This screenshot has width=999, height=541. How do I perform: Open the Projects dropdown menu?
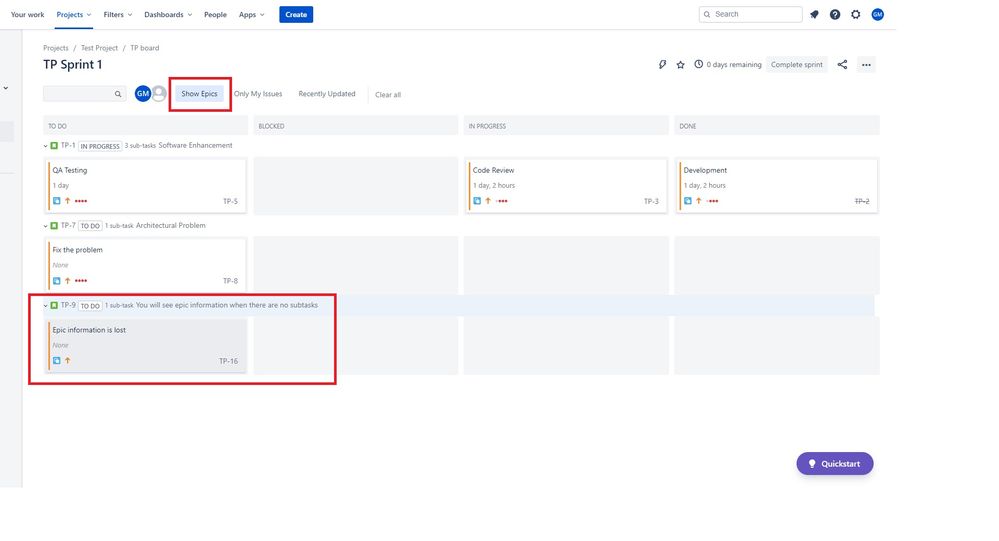74,14
